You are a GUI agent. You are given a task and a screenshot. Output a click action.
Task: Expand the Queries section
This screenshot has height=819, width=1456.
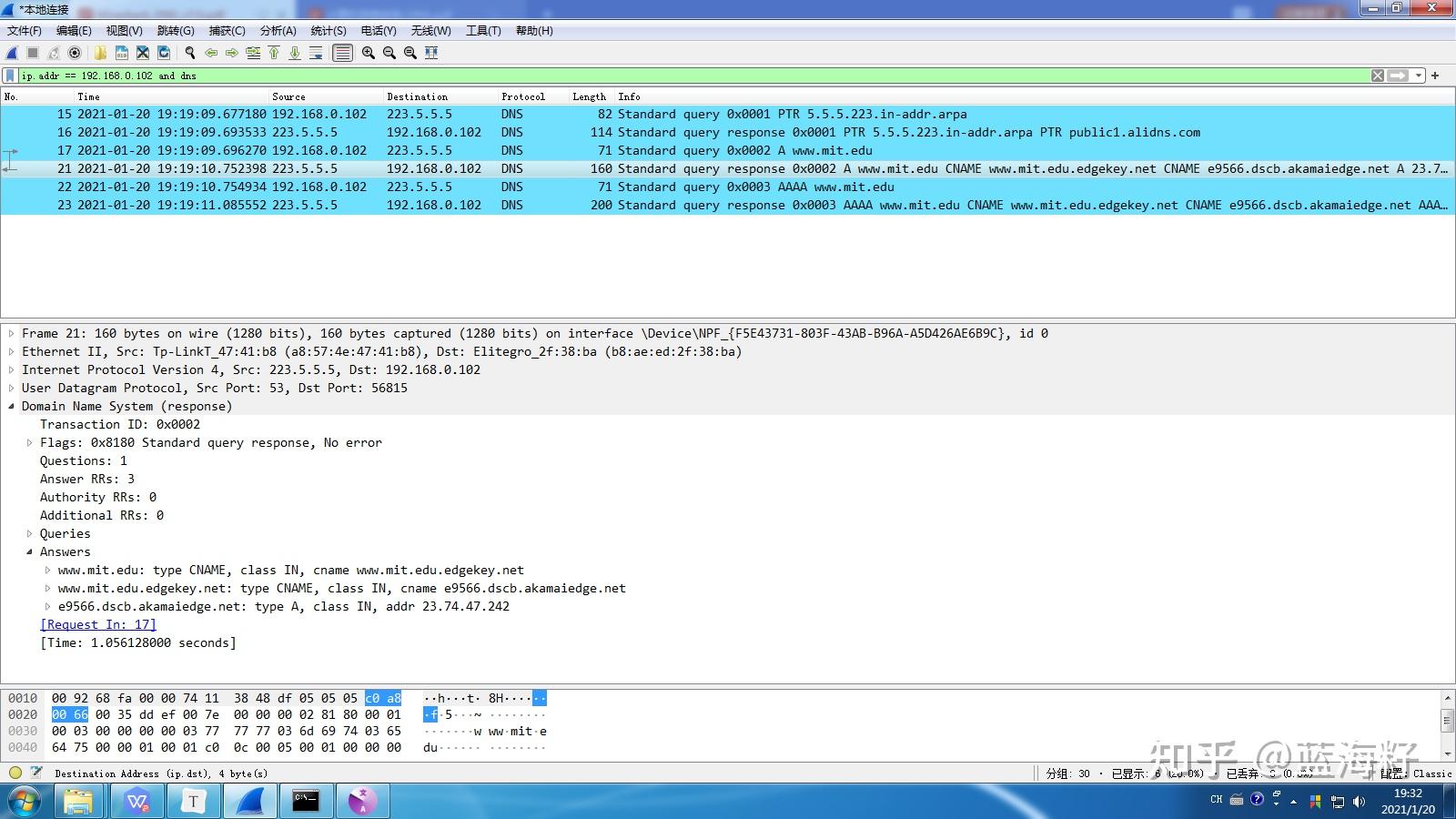(x=30, y=533)
